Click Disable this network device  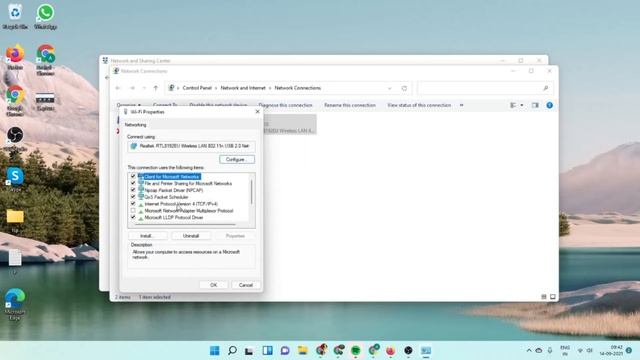click(218, 105)
